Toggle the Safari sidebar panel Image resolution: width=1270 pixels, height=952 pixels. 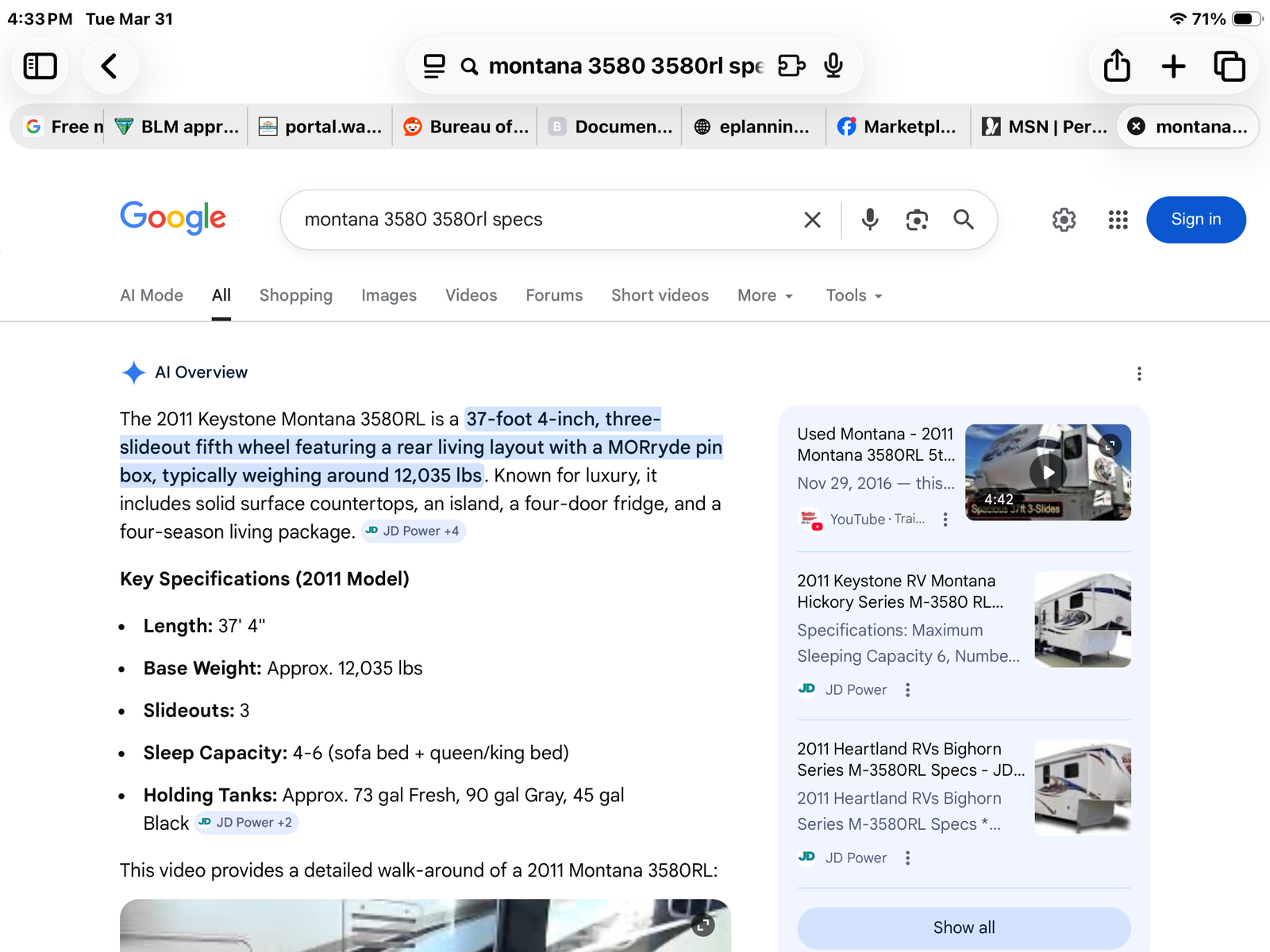(x=40, y=66)
